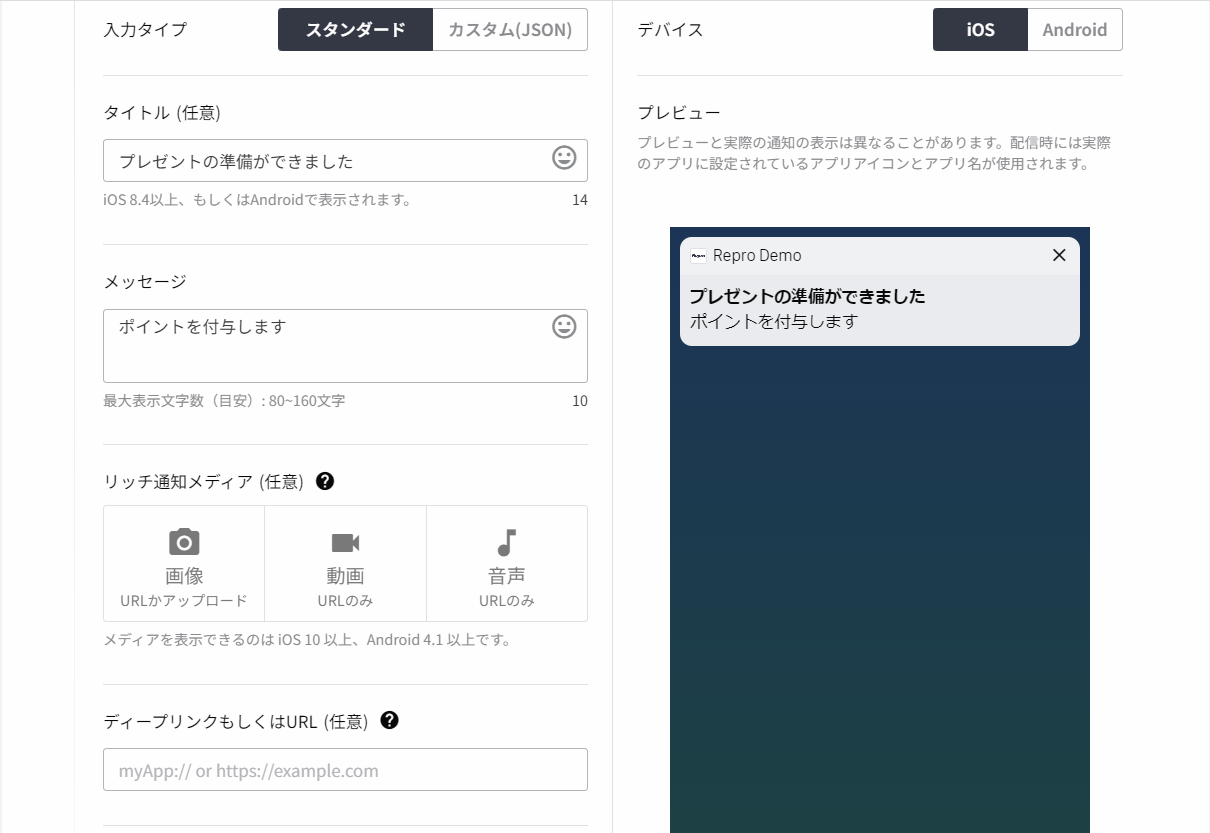
Task: Click the message character count 10
Action: click(x=580, y=401)
